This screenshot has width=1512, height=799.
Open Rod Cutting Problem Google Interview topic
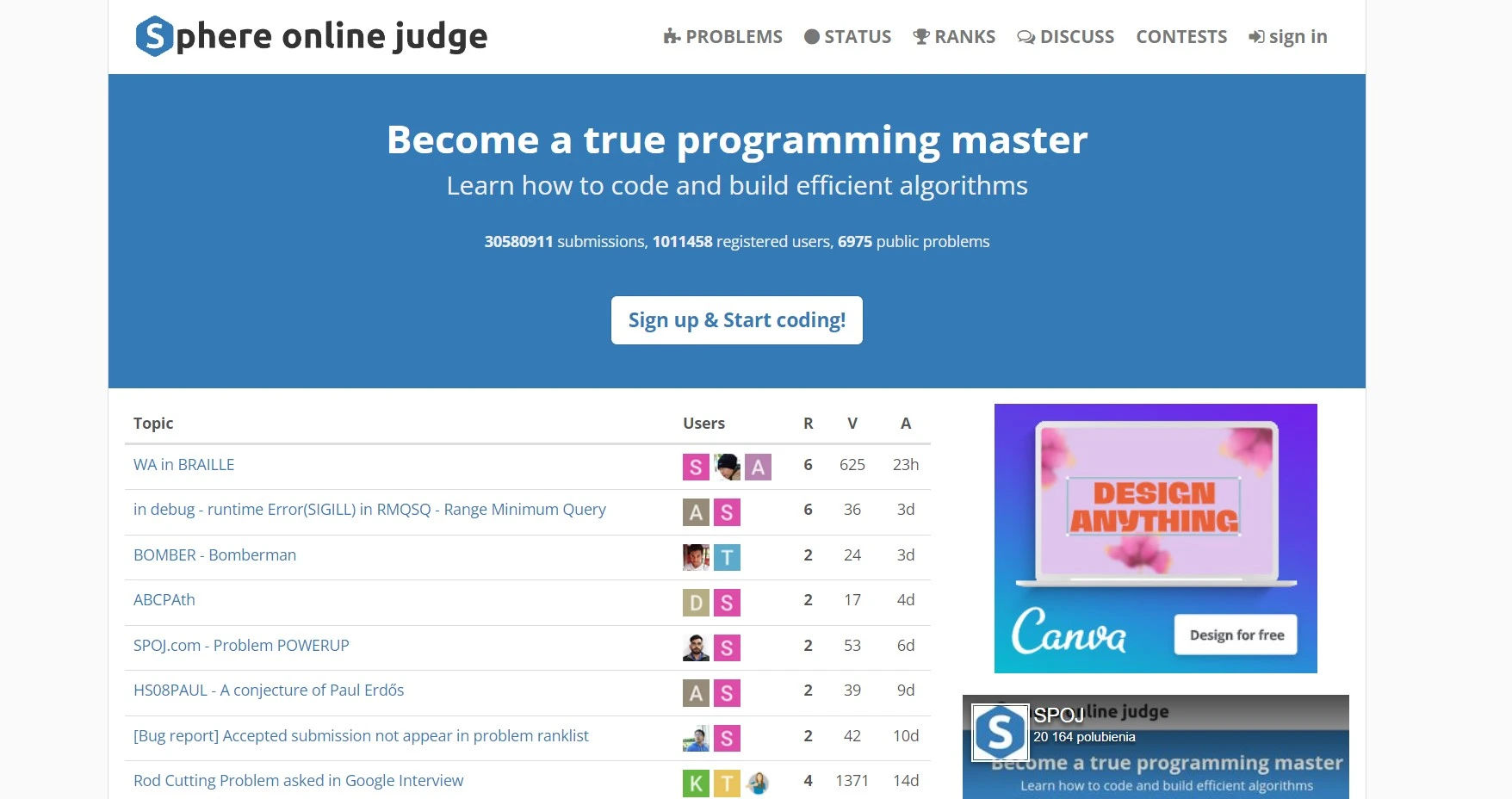coord(298,781)
